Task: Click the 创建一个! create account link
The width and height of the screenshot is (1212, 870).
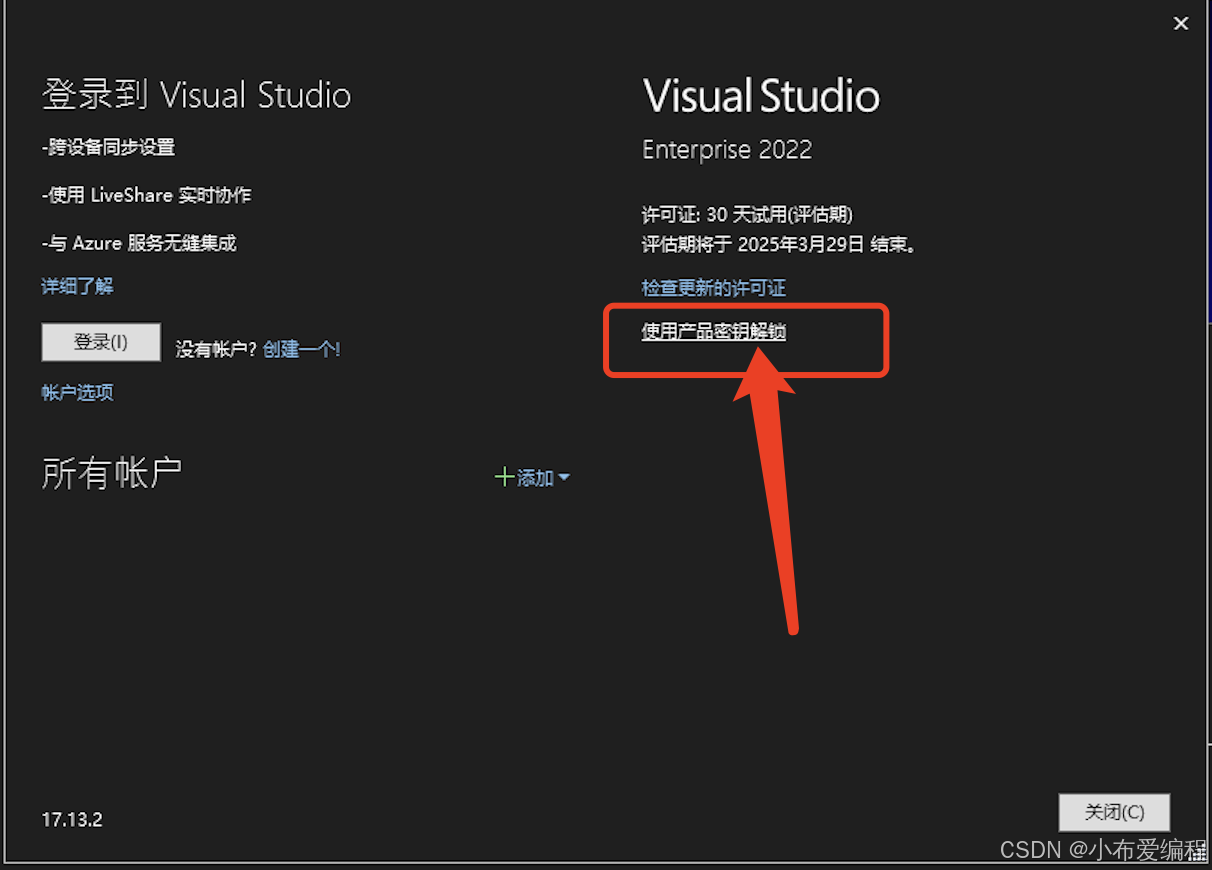Action: tap(302, 349)
